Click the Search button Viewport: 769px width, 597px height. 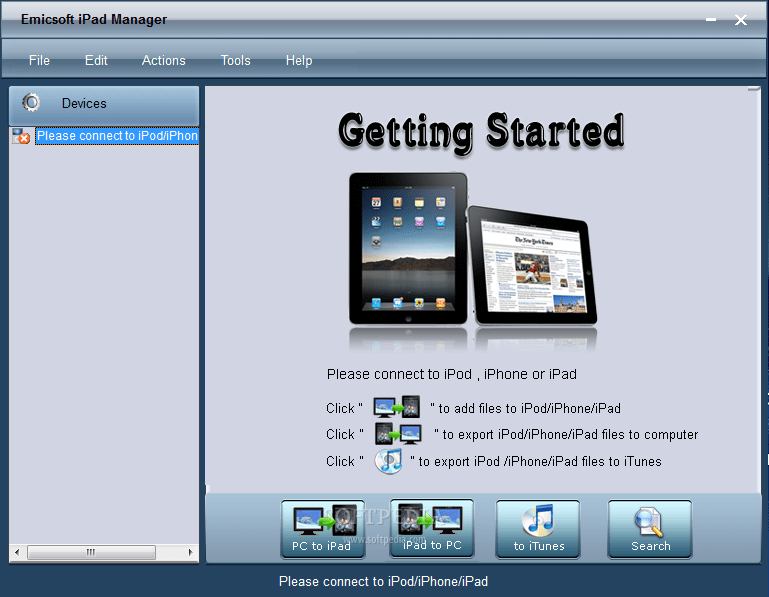650,529
